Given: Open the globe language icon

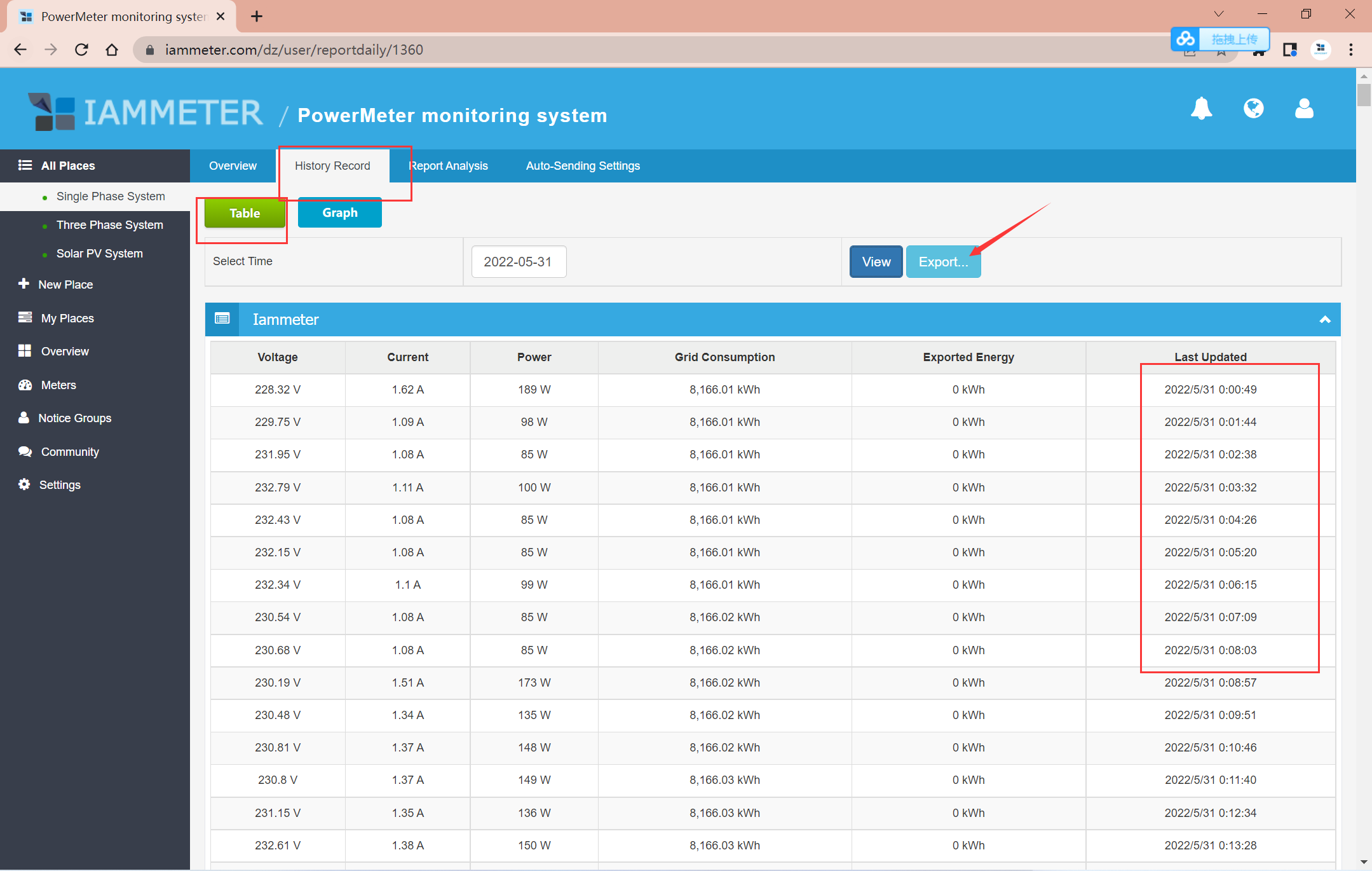Looking at the screenshot, I should point(1253,109).
